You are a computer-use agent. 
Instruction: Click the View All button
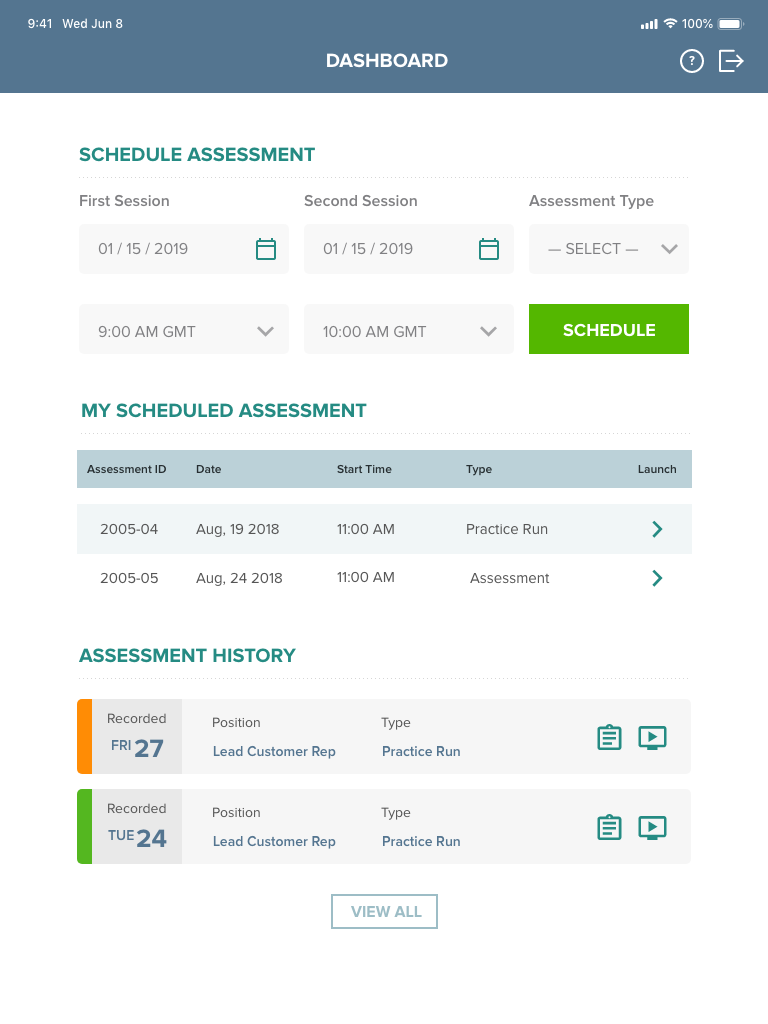[385, 912]
